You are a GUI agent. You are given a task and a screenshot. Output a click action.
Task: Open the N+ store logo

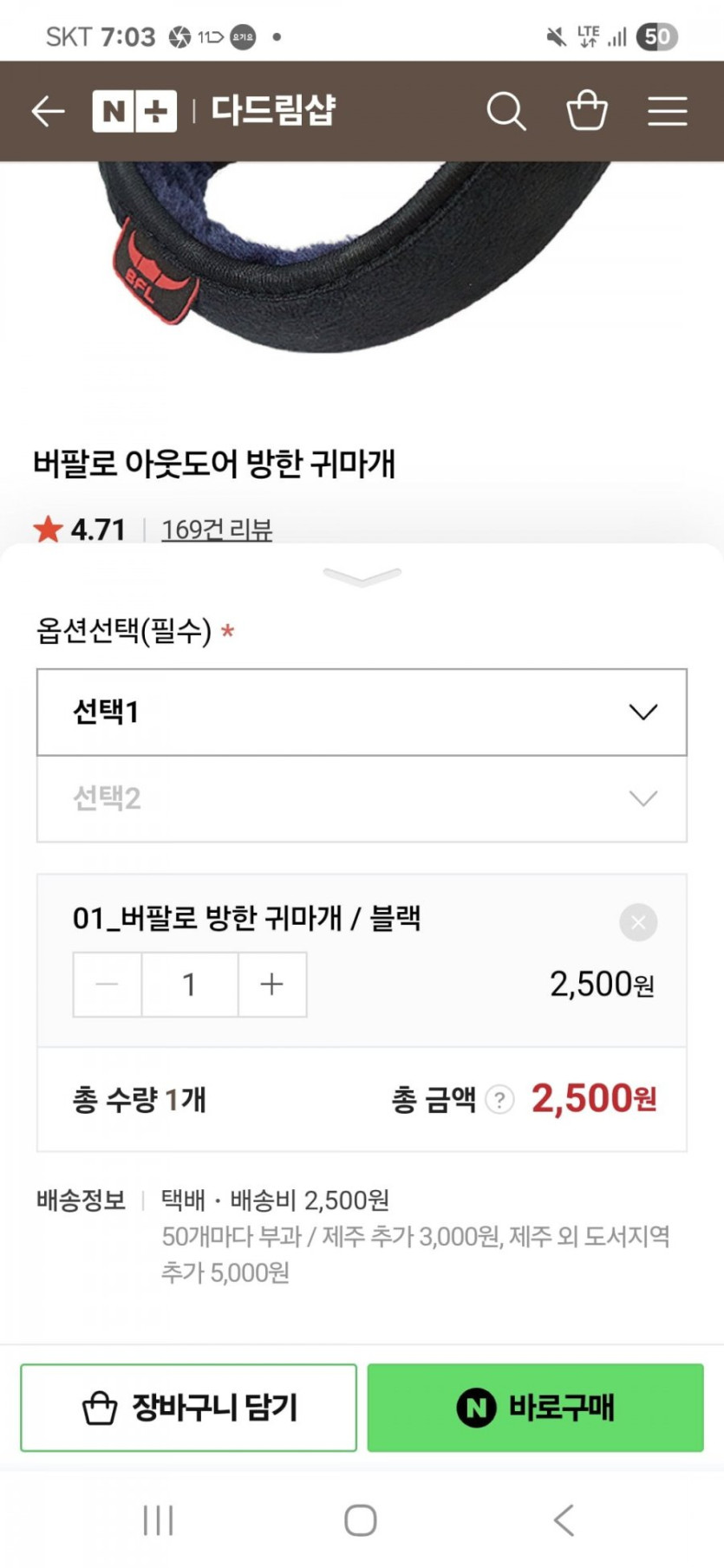click(134, 111)
